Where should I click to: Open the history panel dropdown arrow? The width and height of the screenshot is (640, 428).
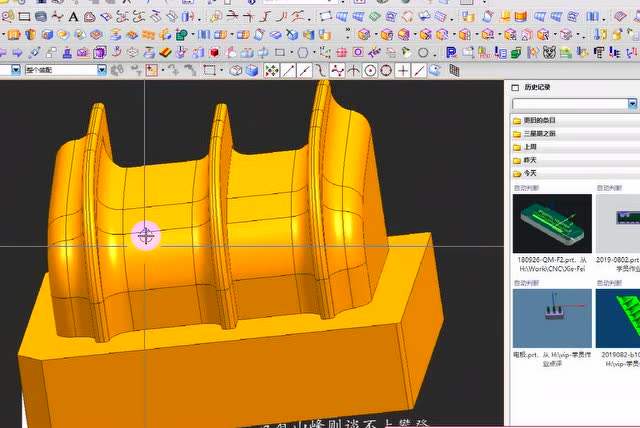coord(632,104)
